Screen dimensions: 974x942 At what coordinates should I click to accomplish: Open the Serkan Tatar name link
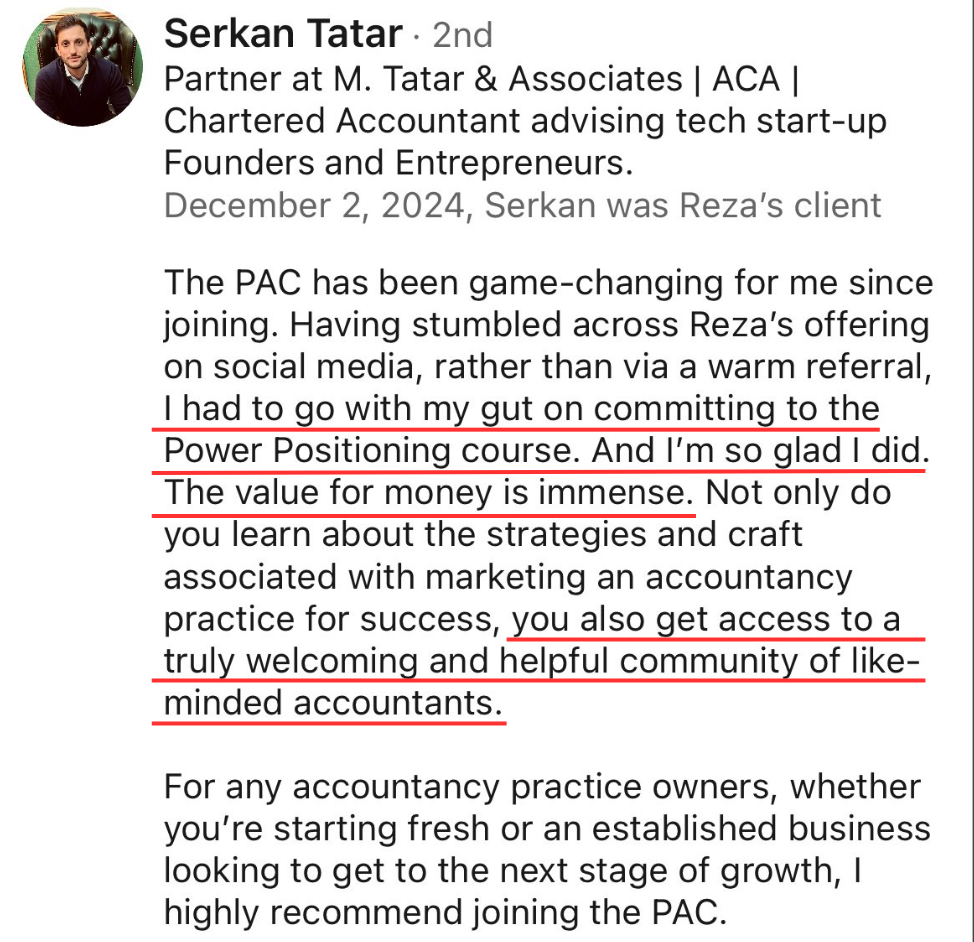(283, 34)
